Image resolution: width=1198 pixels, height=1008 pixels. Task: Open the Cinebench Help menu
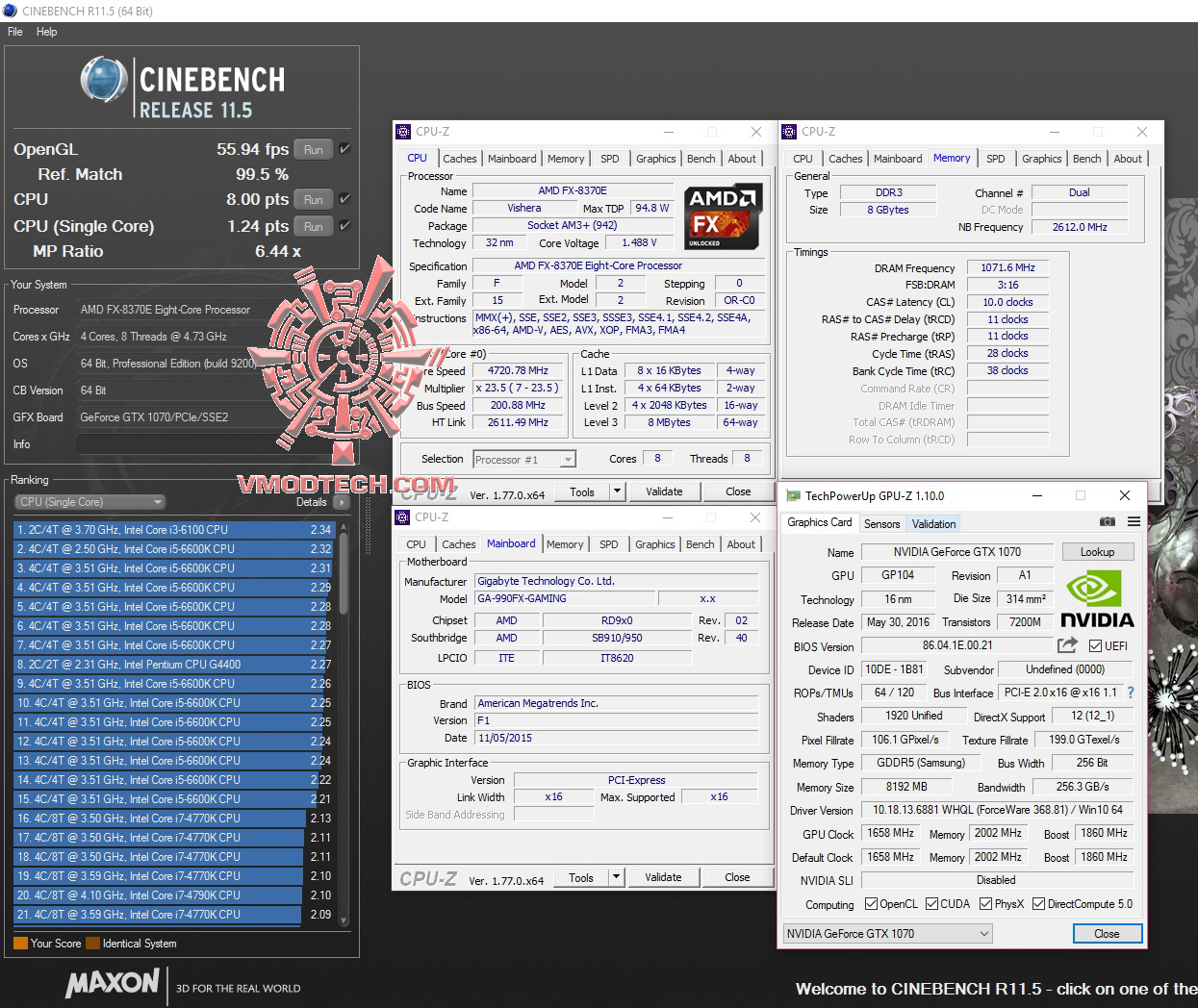point(47,32)
